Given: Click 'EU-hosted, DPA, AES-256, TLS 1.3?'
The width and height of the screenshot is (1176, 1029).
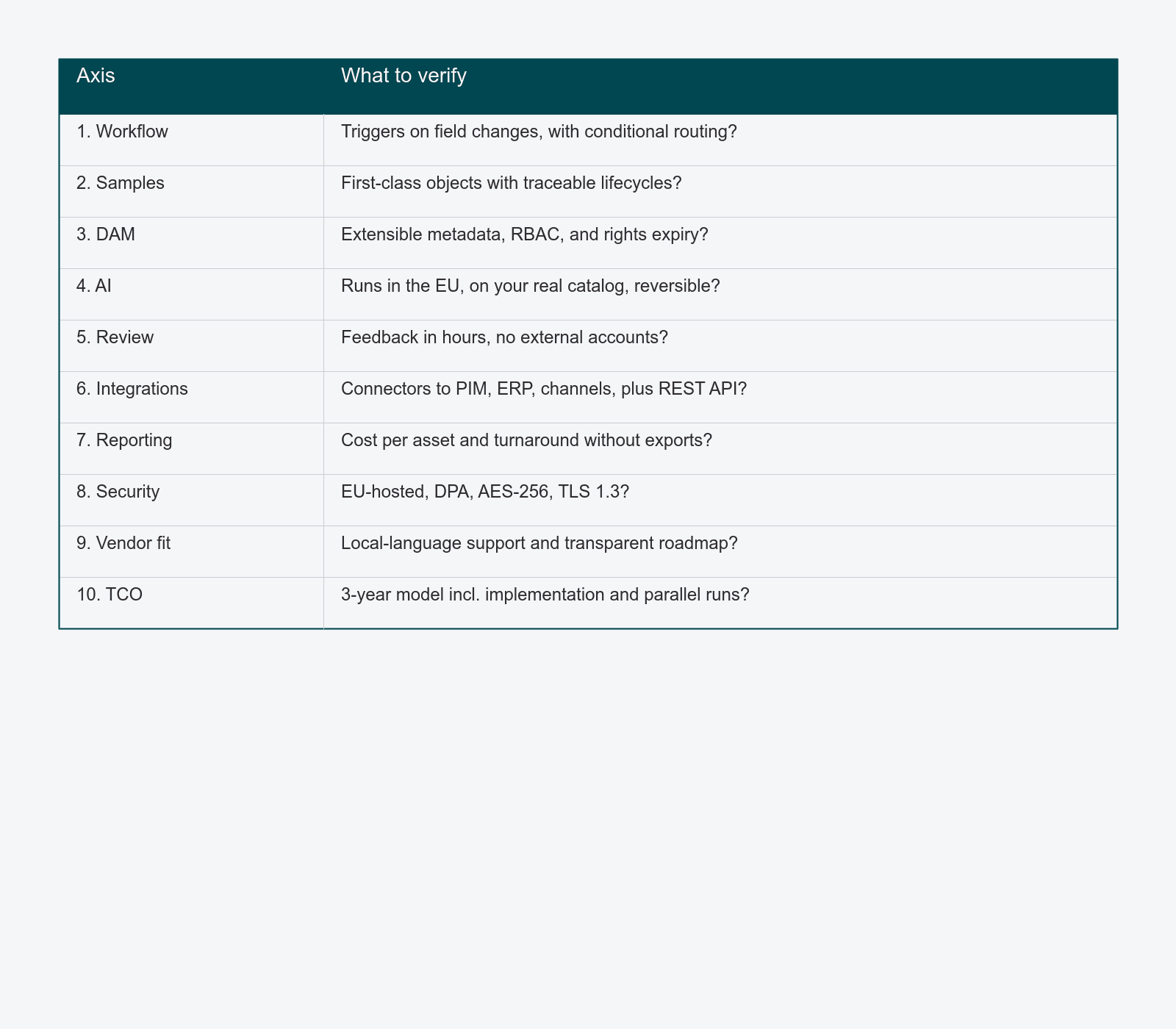Looking at the screenshot, I should point(485,492).
